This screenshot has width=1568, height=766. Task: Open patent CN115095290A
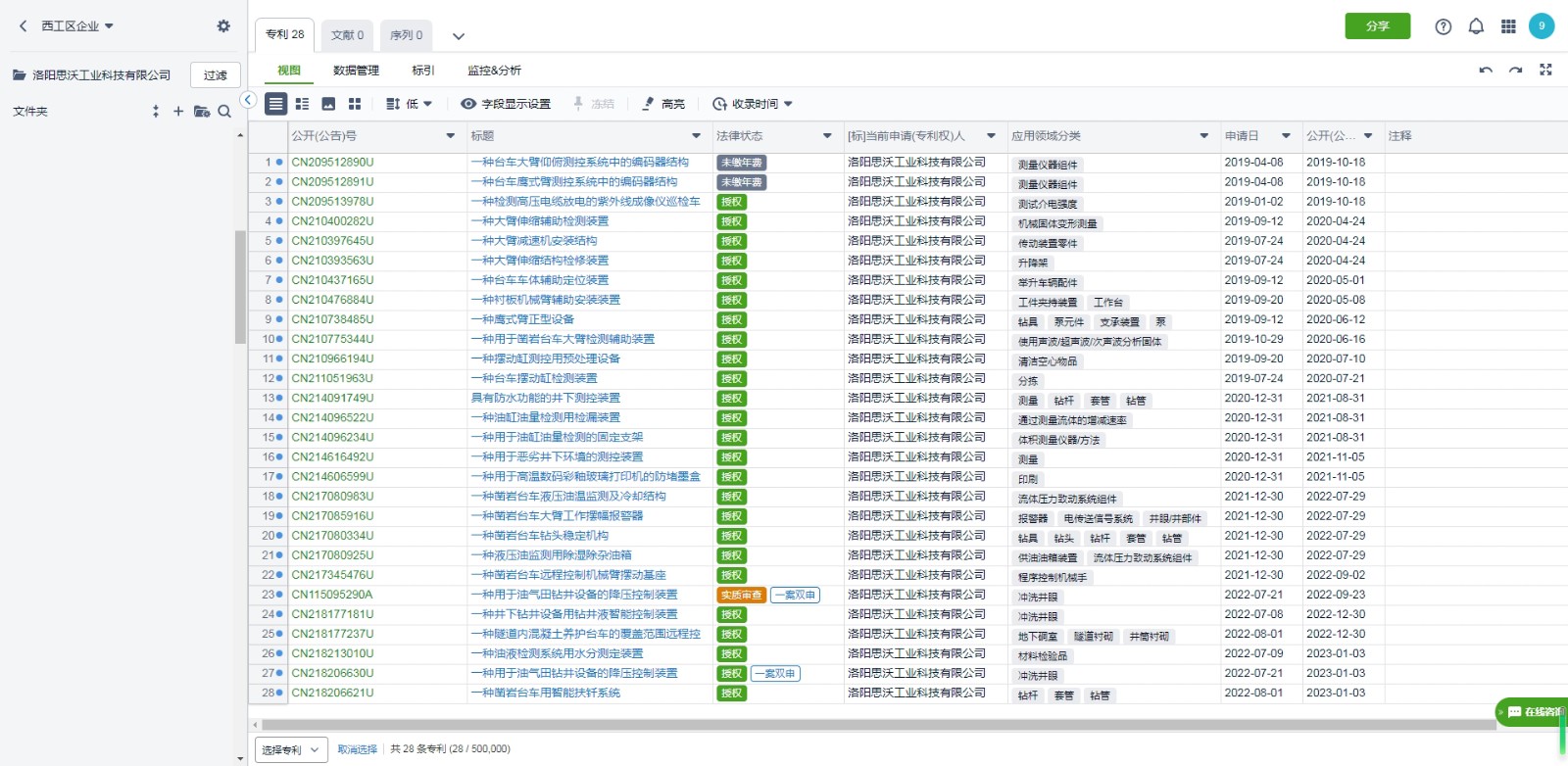[332, 595]
